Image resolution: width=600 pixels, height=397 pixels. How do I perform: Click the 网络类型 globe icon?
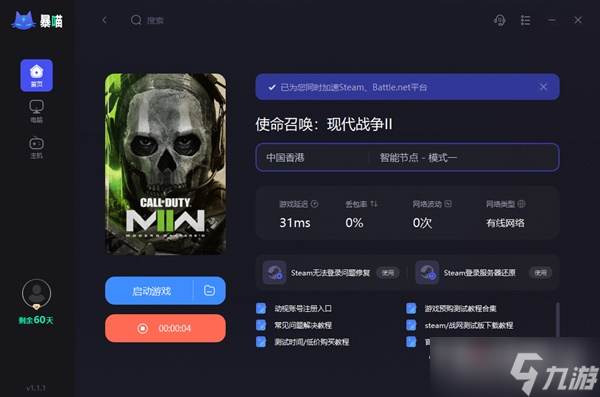click(521, 204)
